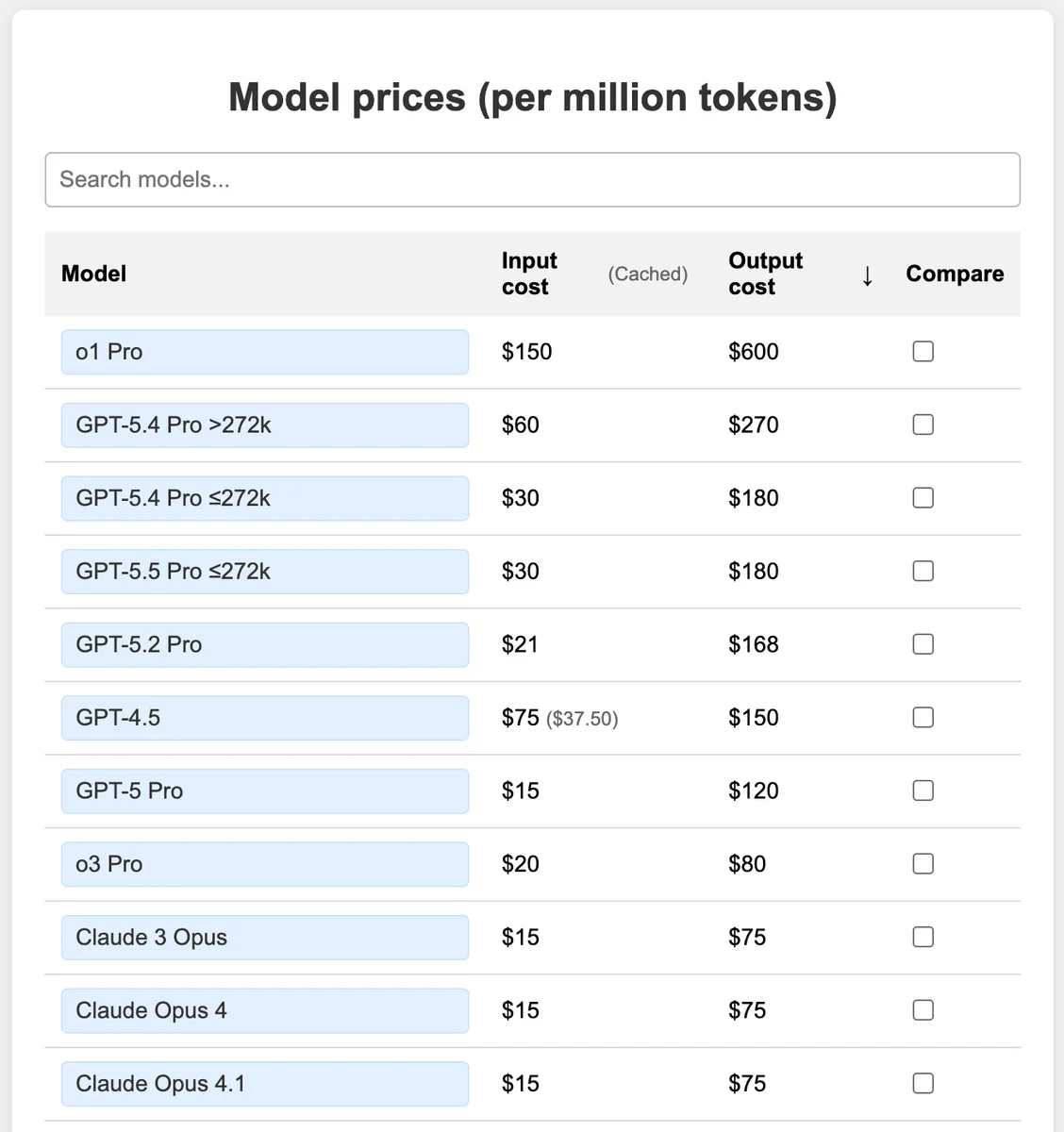This screenshot has height=1132, width=1064.
Task: Click the Compare column header
Action: [x=955, y=274]
